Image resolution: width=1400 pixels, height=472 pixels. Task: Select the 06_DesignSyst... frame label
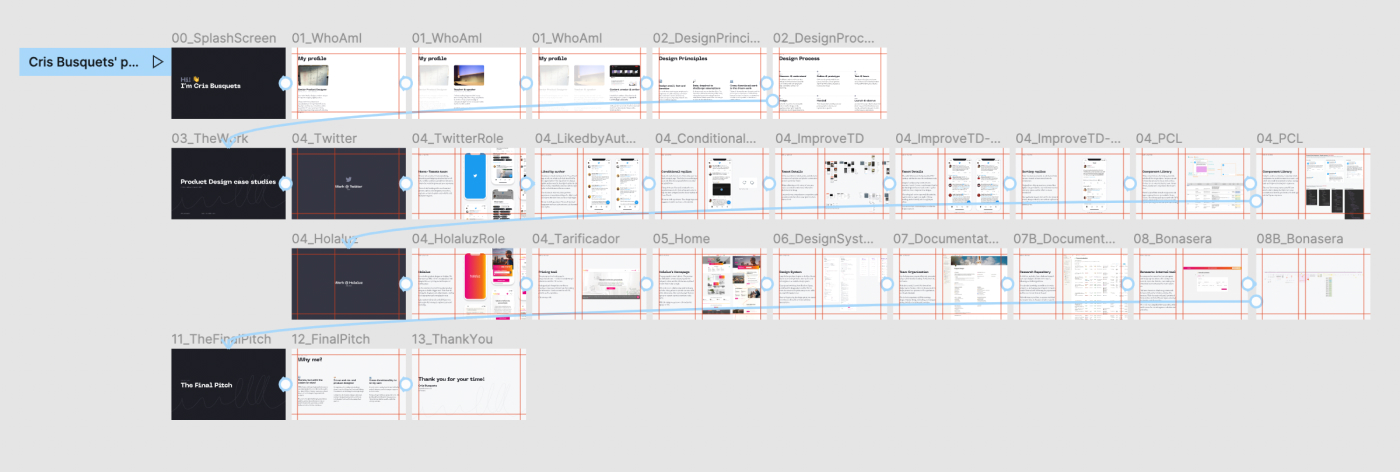click(x=825, y=238)
